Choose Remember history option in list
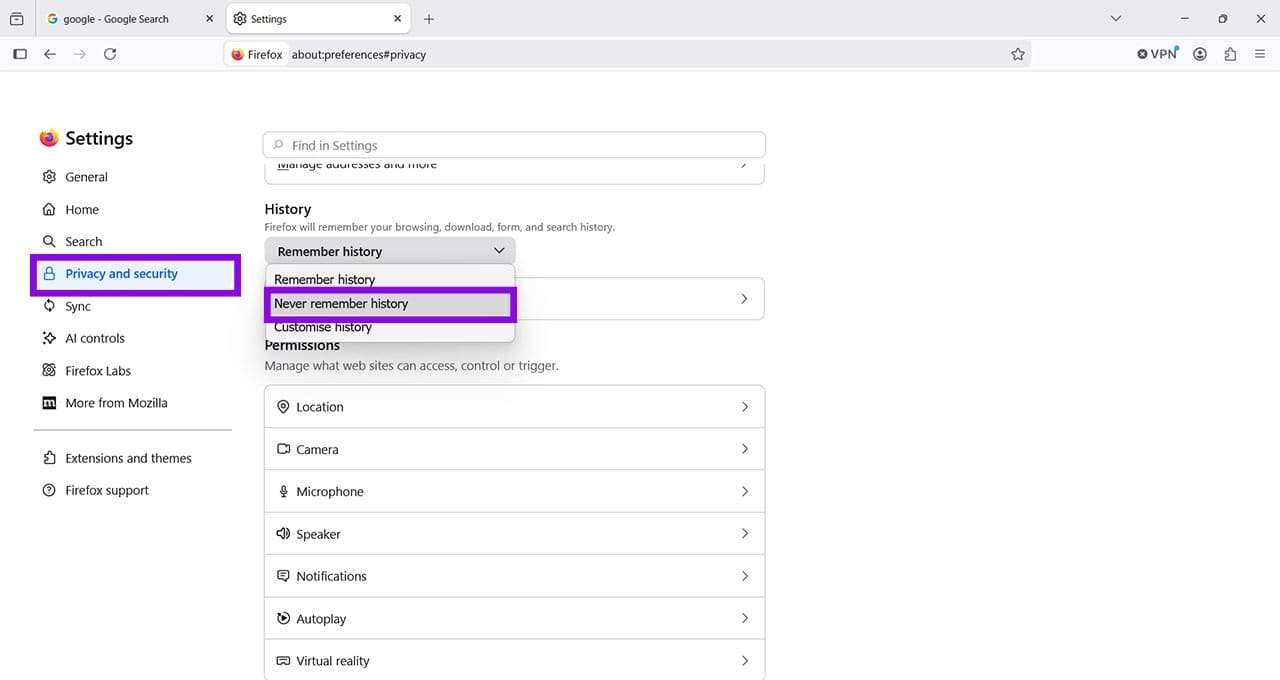 pyautogui.click(x=390, y=280)
